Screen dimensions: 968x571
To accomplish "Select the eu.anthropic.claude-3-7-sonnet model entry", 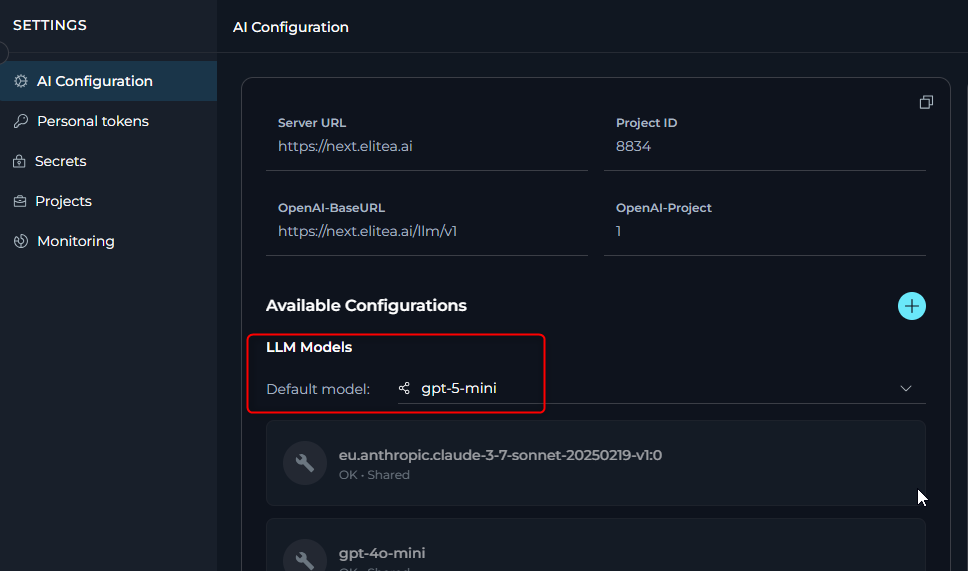I will tap(500, 456).
